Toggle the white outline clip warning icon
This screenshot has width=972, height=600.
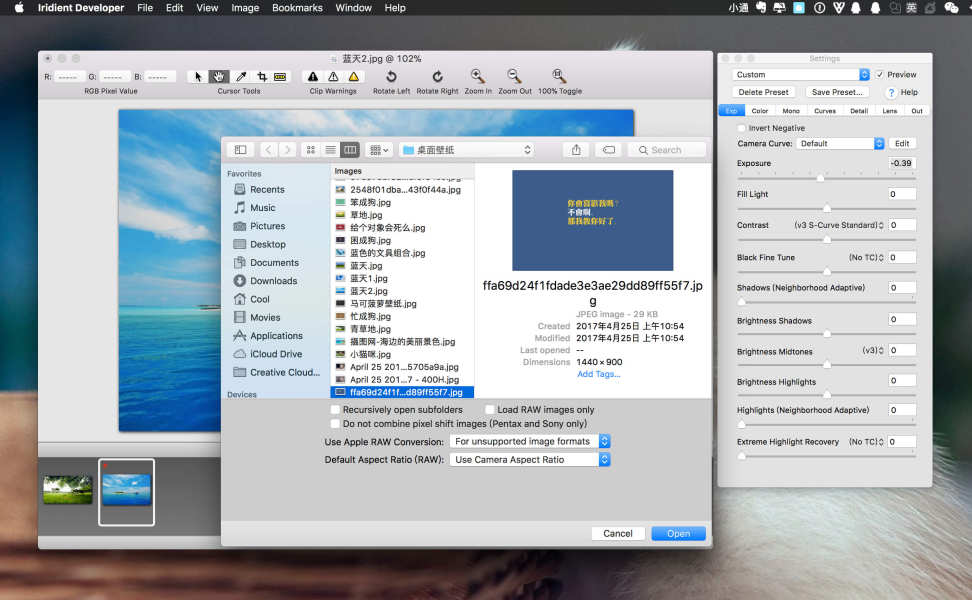(x=334, y=76)
